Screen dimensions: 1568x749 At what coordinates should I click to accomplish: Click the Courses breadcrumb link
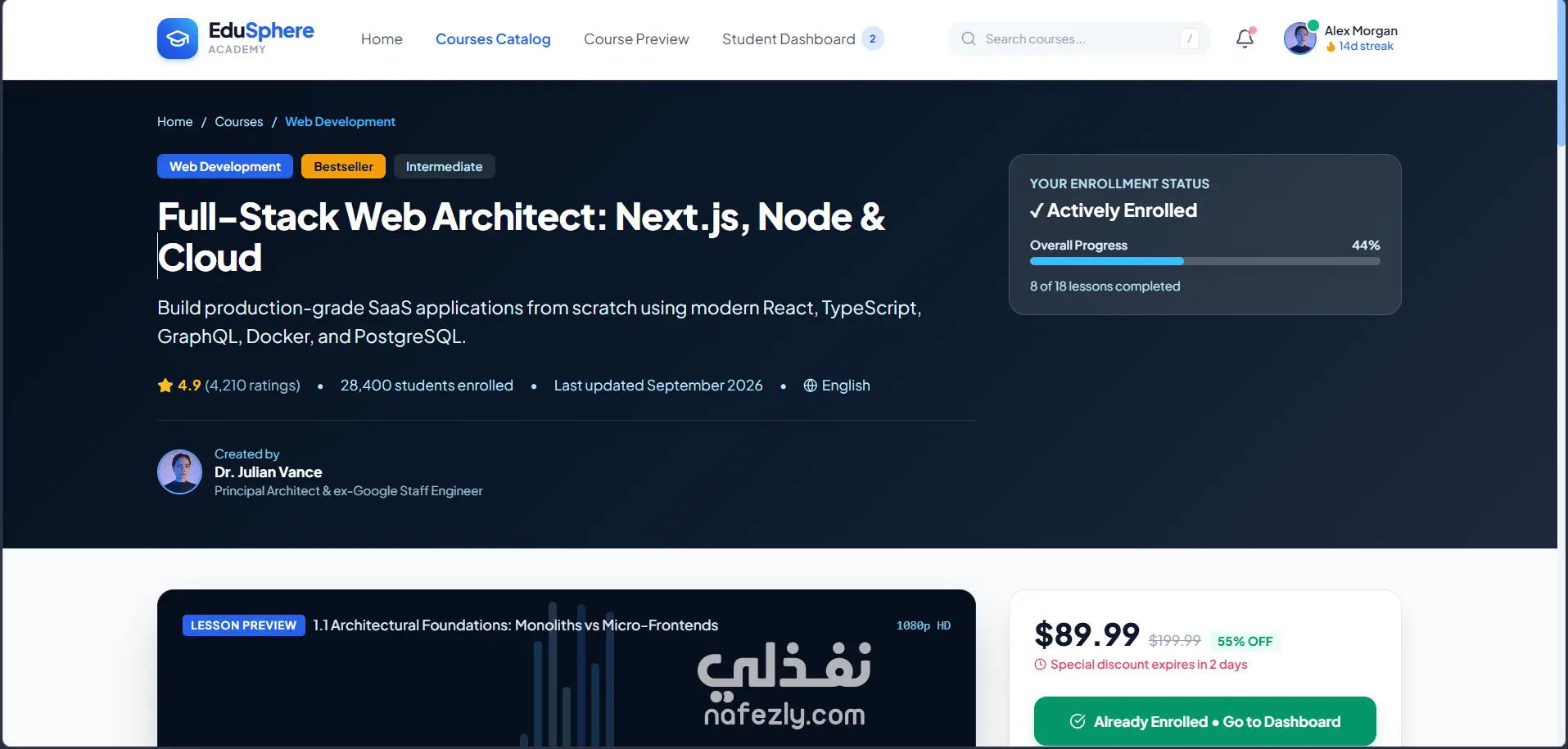pyautogui.click(x=239, y=121)
